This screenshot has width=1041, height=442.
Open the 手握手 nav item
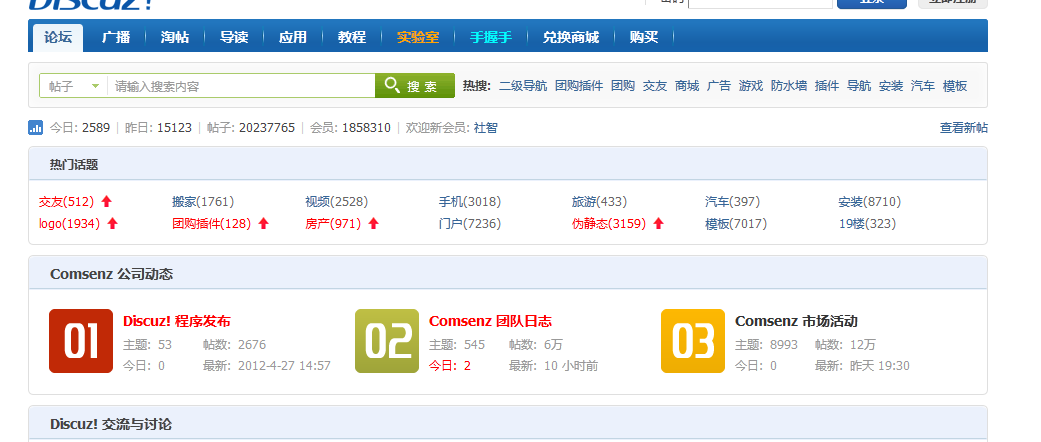(x=491, y=37)
